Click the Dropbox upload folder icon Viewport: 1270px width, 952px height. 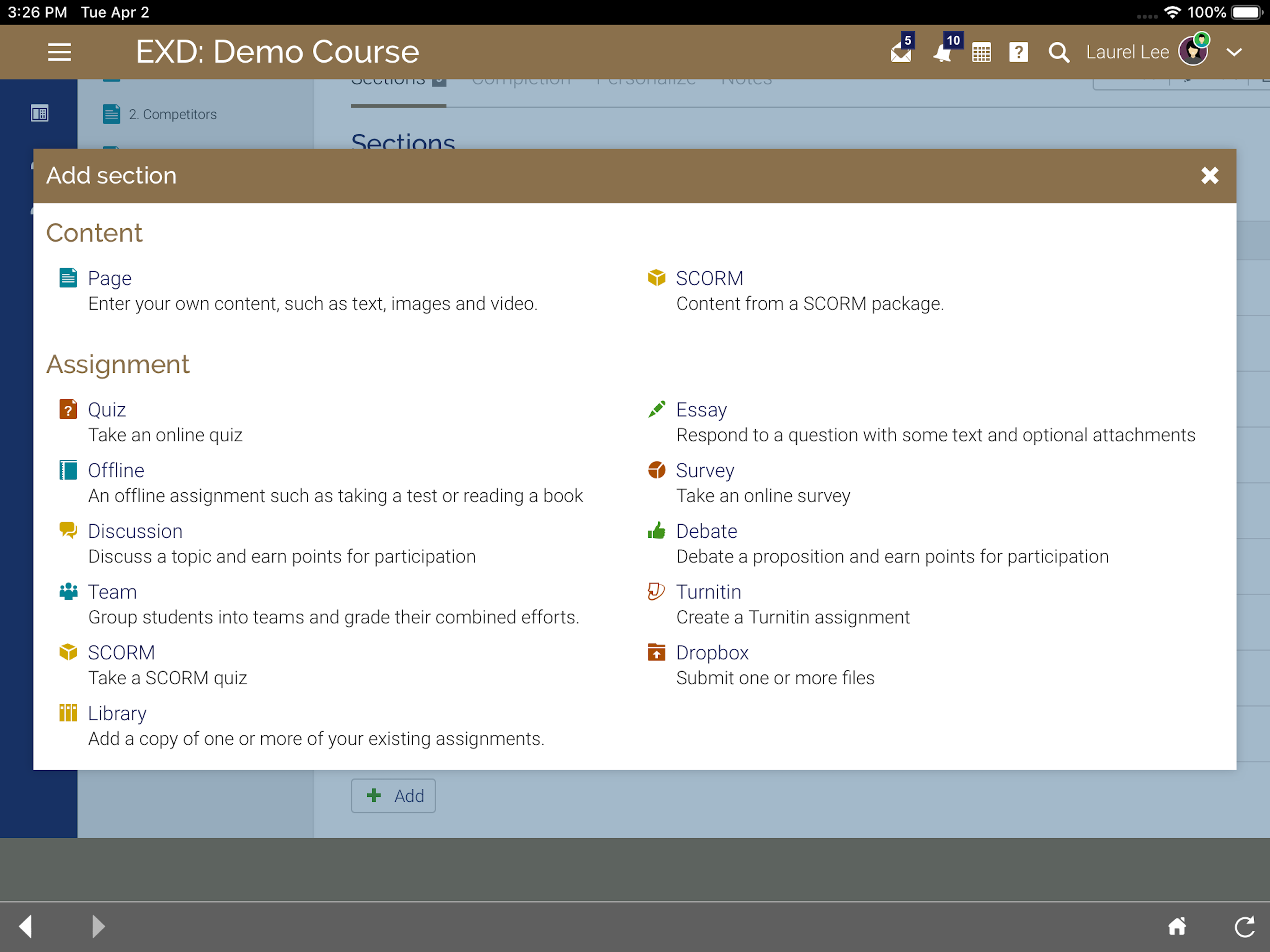tap(656, 652)
